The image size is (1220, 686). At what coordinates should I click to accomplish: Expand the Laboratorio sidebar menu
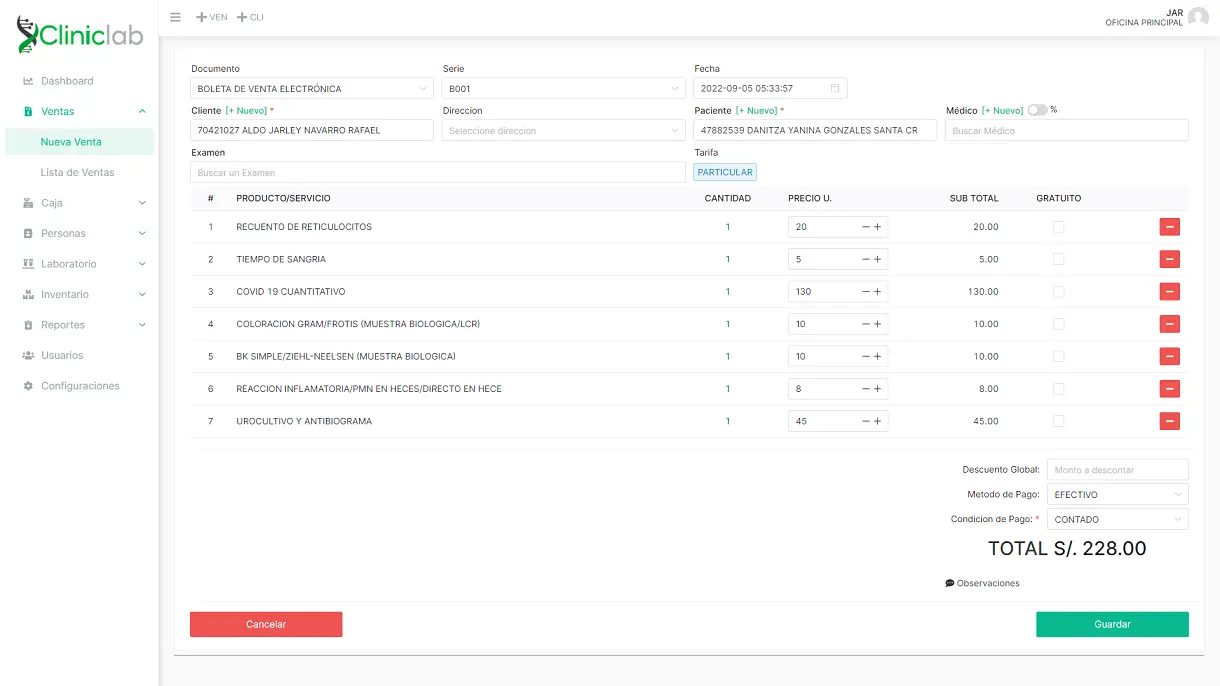(x=85, y=264)
